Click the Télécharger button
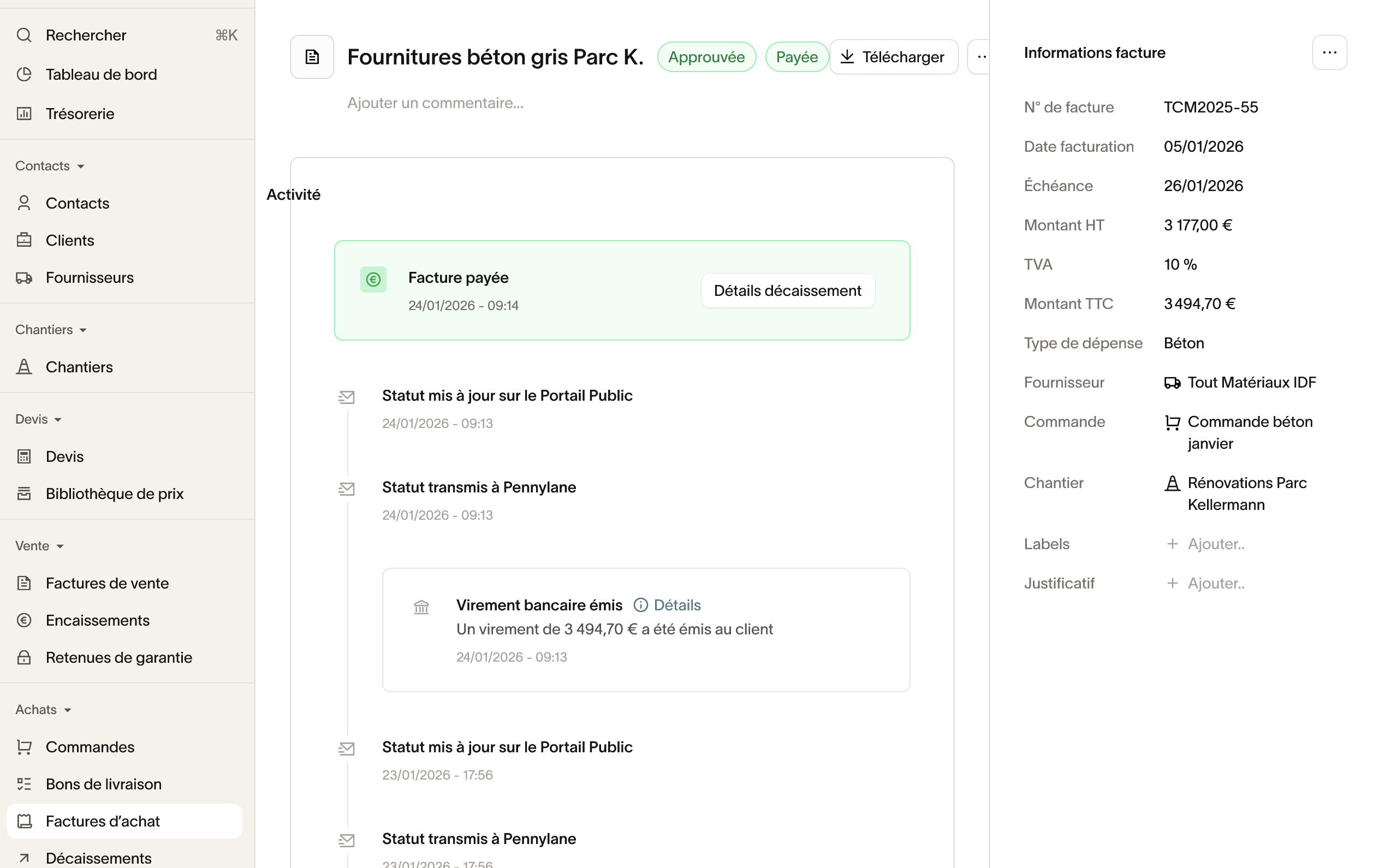 893,57
